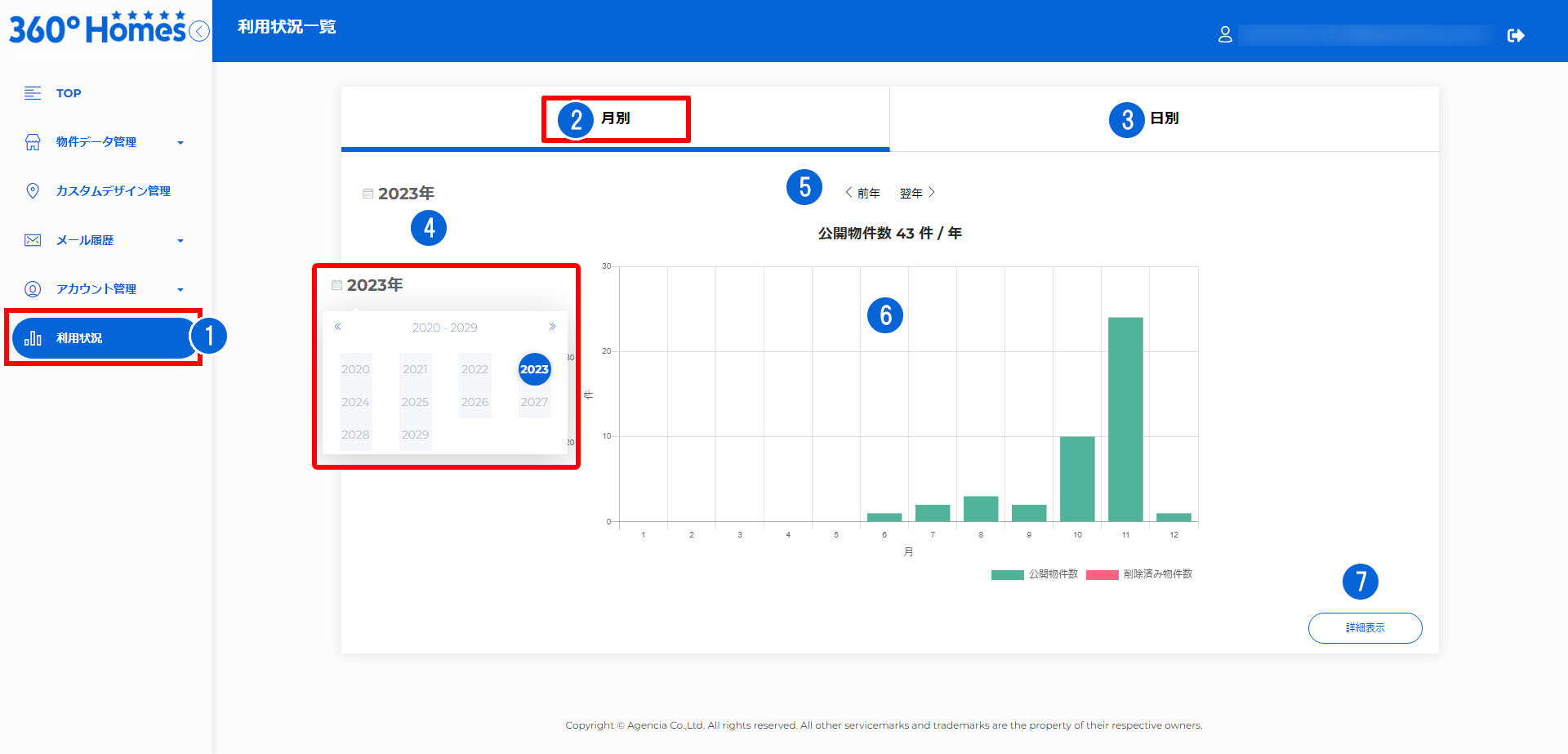Select 2022 in the year picker
The height and width of the screenshot is (754, 1568).
click(x=474, y=369)
